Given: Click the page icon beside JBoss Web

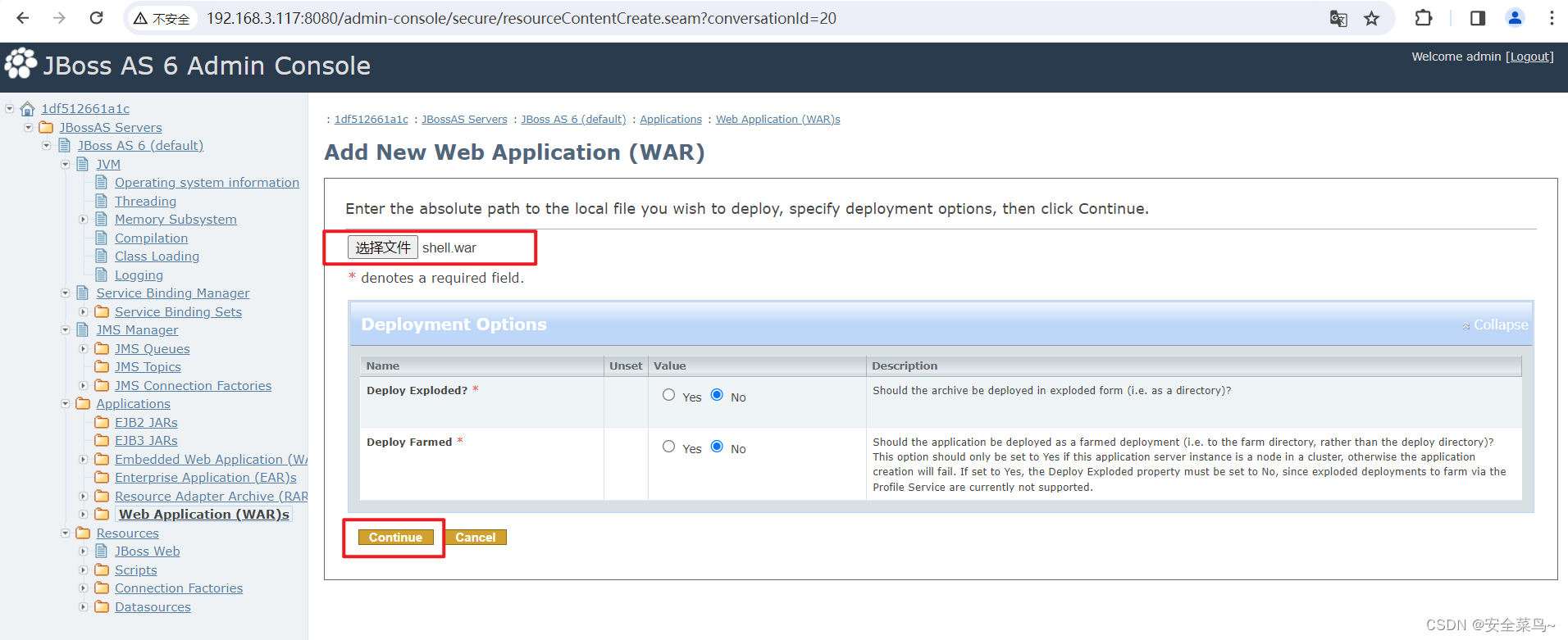Looking at the screenshot, I should click(x=102, y=551).
